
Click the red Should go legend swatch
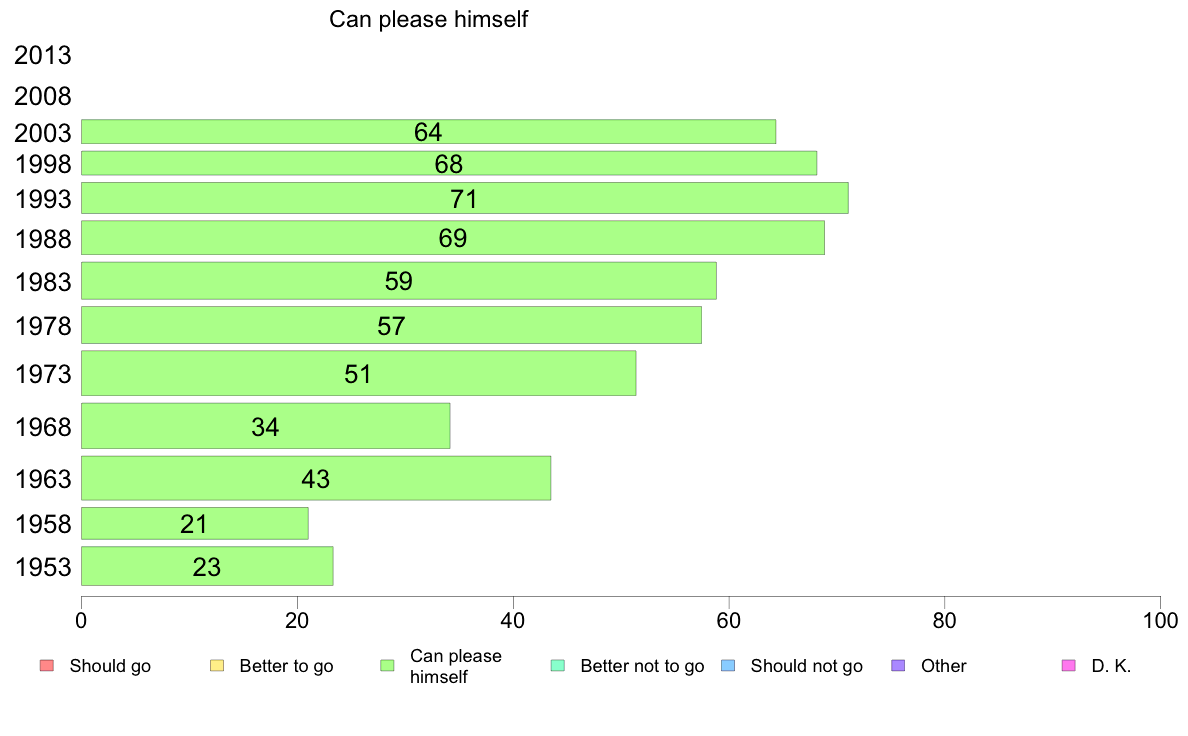[46, 666]
